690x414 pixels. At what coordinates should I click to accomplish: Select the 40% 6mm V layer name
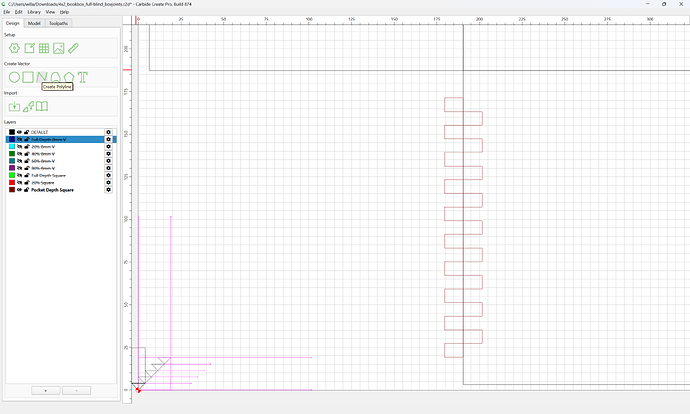pos(43,154)
